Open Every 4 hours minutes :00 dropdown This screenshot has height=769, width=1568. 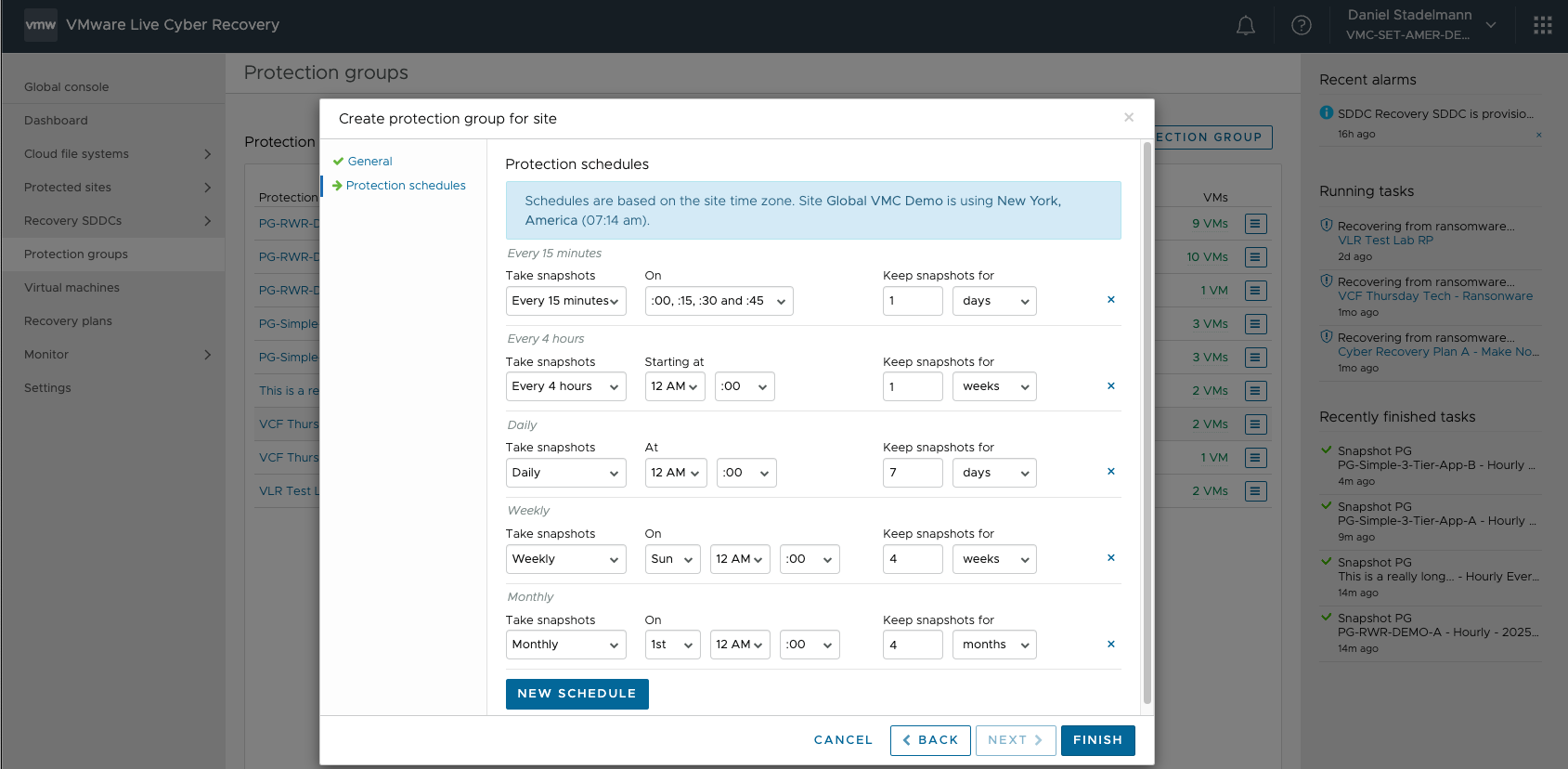pyautogui.click(x=745, y=386)
